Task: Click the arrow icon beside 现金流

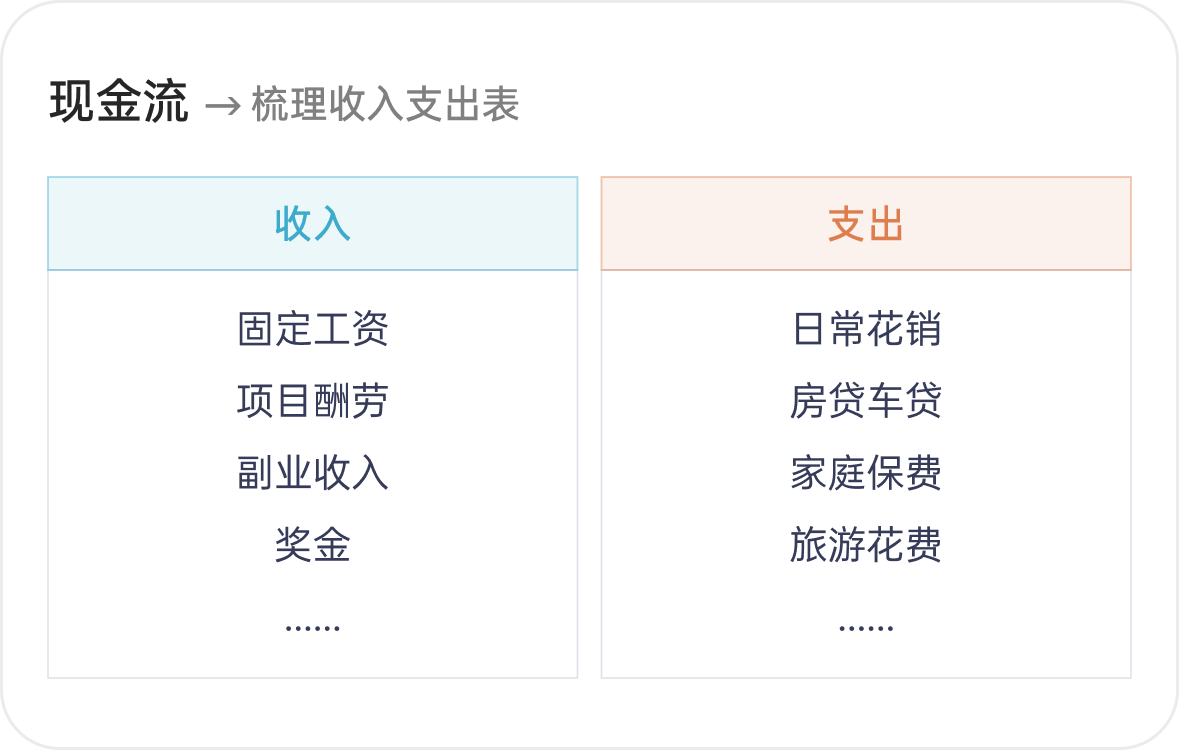Action: [223, 106]
